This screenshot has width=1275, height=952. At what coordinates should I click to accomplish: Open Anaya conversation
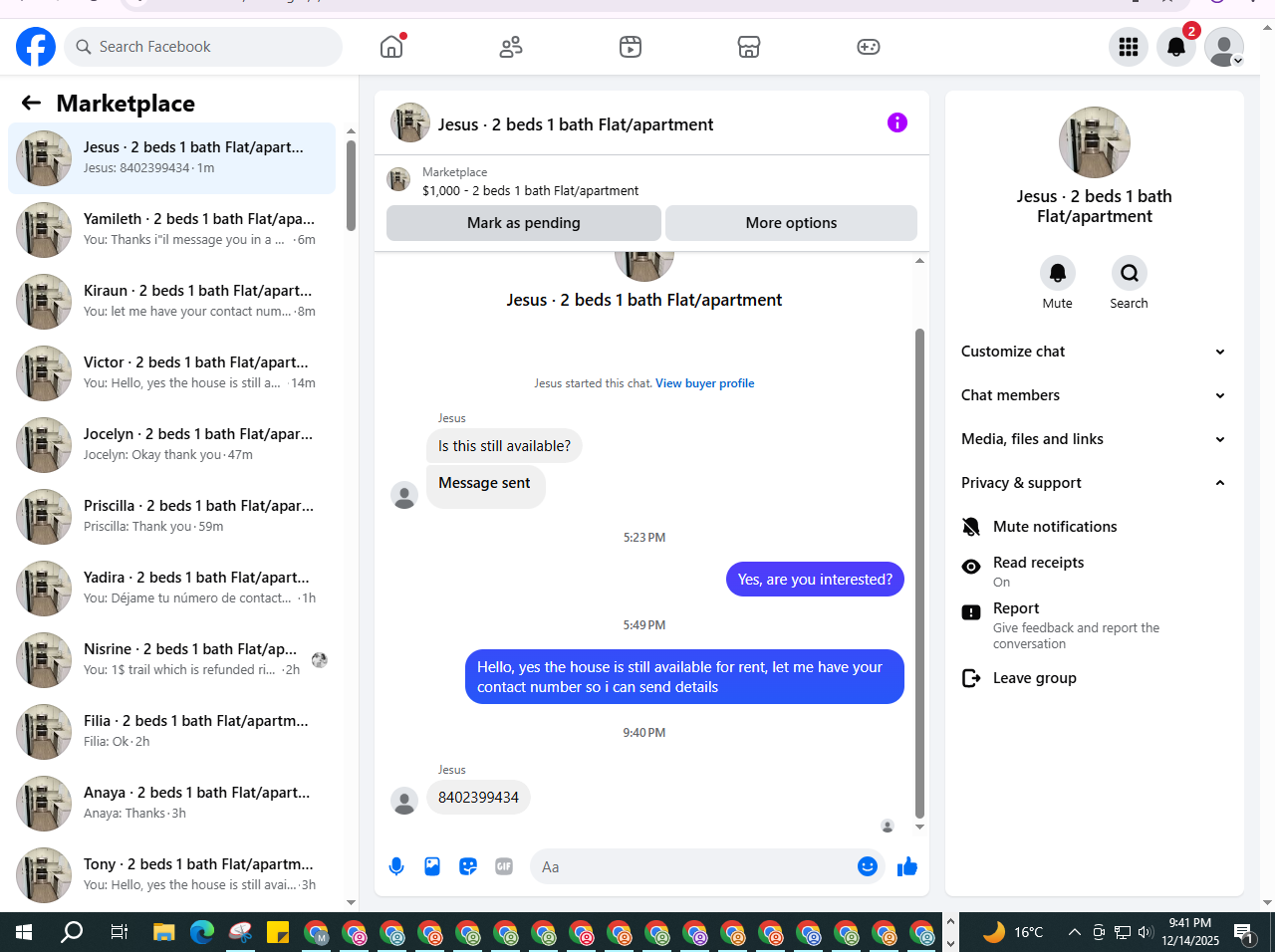pos(171,804)
